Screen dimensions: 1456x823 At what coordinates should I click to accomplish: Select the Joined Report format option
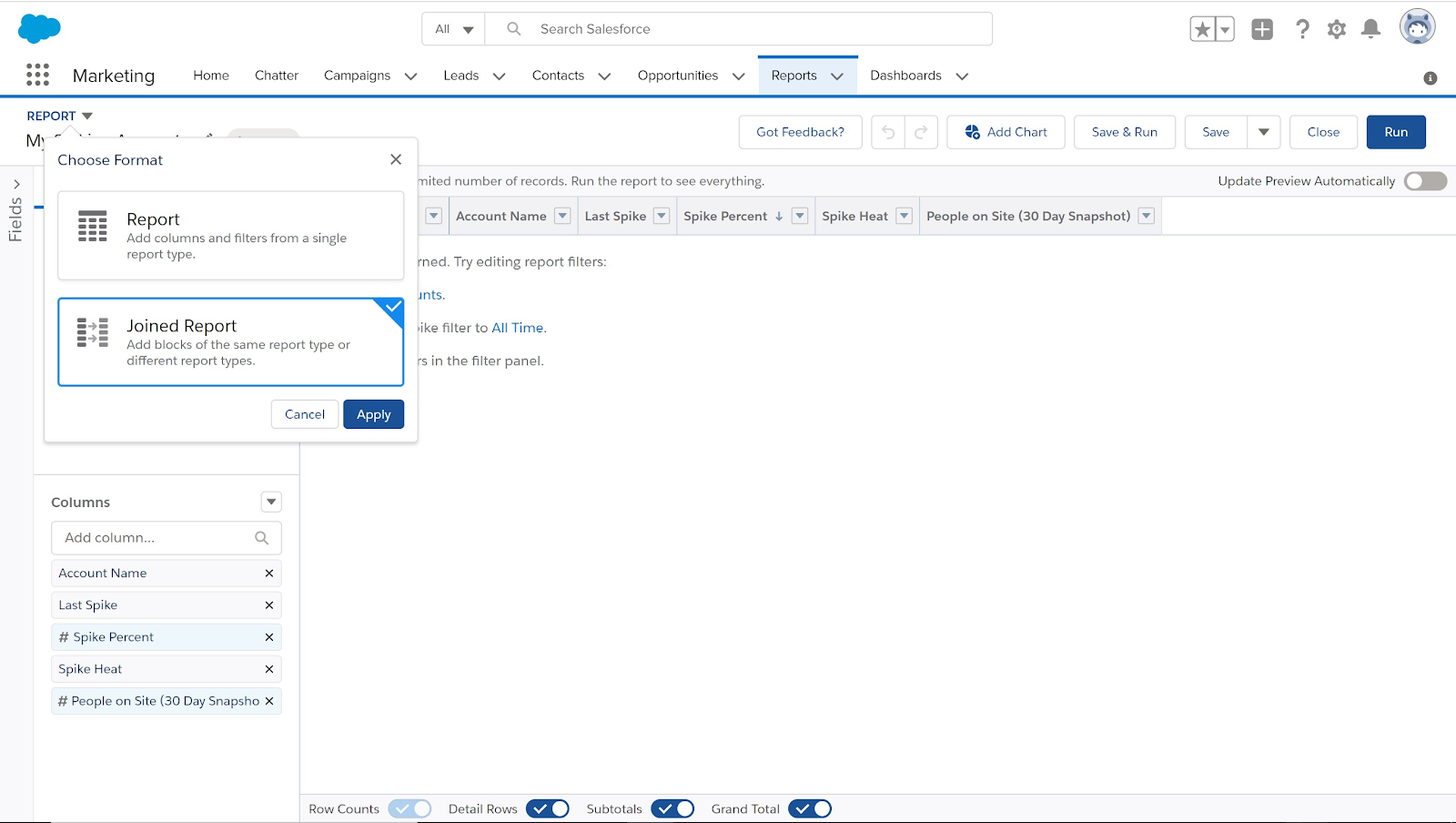pyautogui.click(x=231, y=342)
